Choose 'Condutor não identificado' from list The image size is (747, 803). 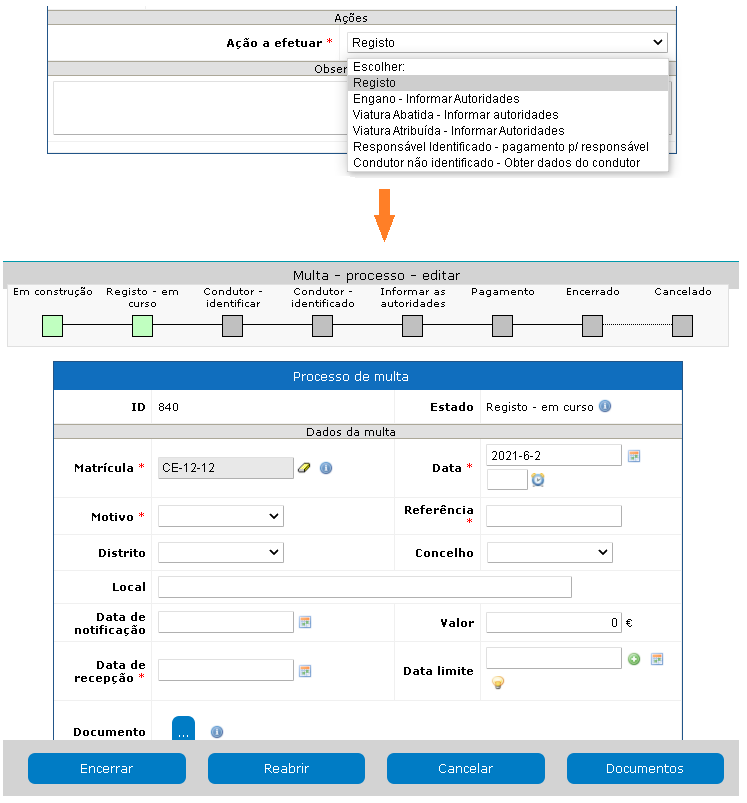496,163
